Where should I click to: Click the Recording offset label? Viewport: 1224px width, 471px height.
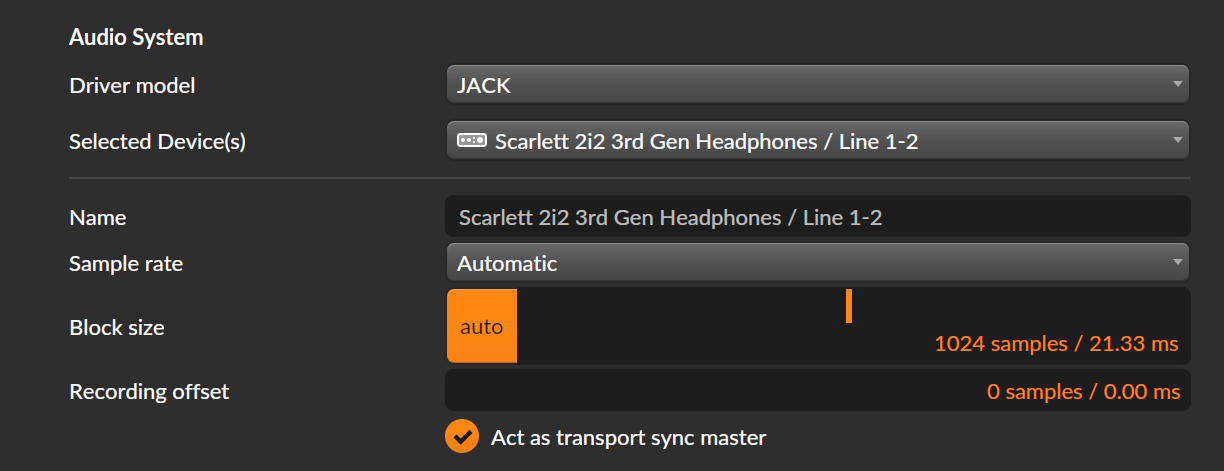[149, 392]
